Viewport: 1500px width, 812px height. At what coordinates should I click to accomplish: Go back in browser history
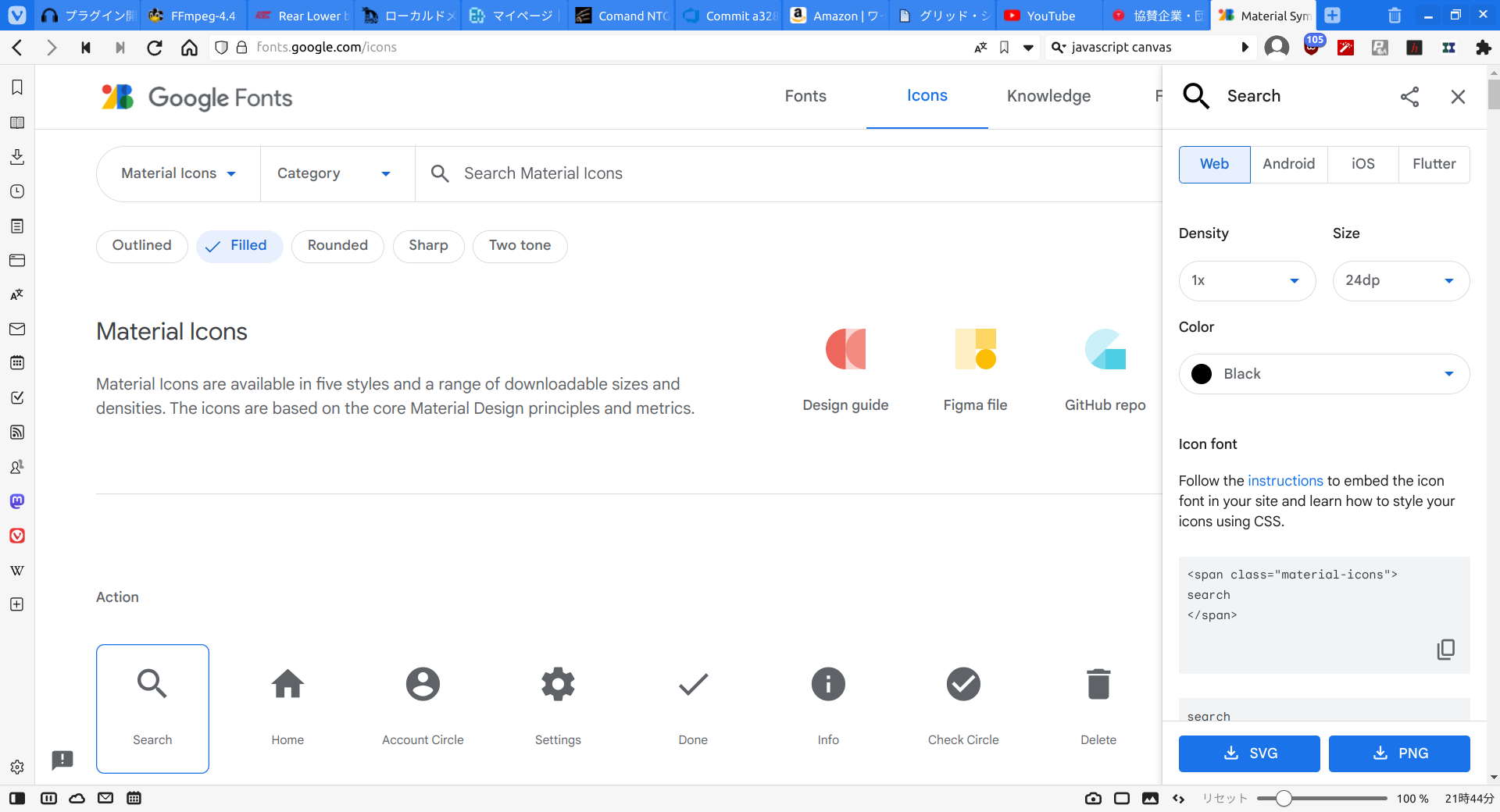(x=17, y=48)
